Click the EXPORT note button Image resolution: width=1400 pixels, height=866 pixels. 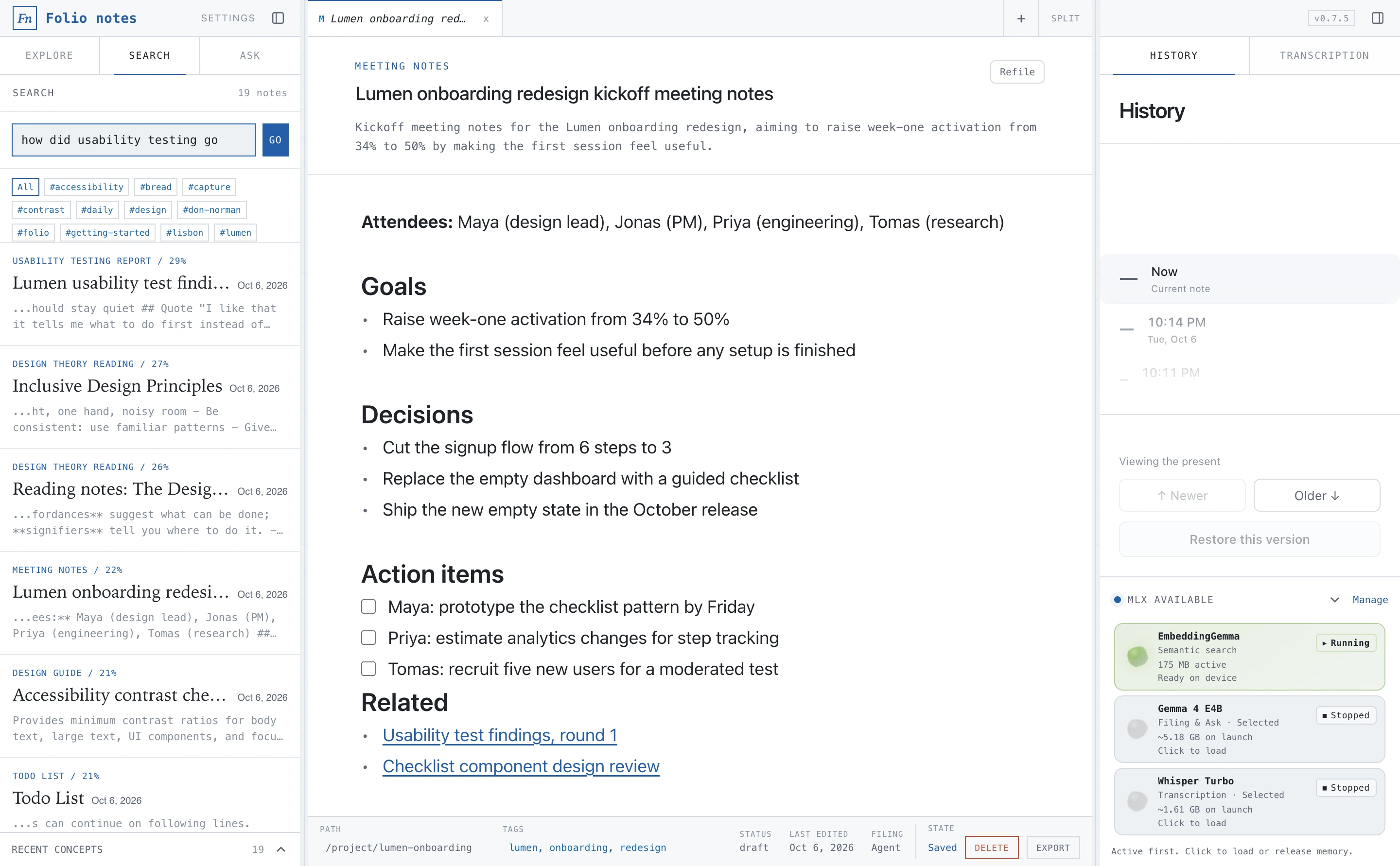1053,848
